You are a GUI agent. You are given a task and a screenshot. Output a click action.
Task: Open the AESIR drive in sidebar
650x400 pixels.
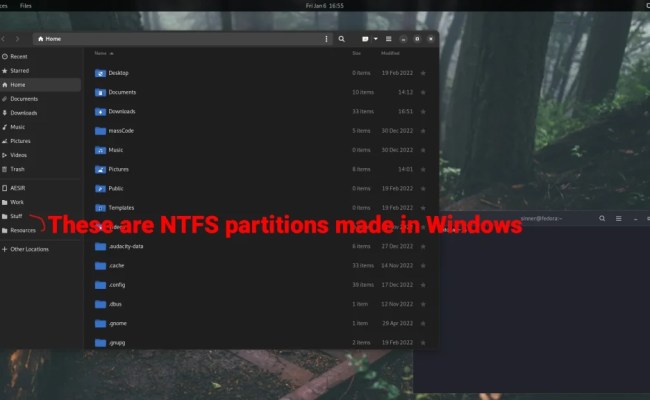tap(40, 188)
